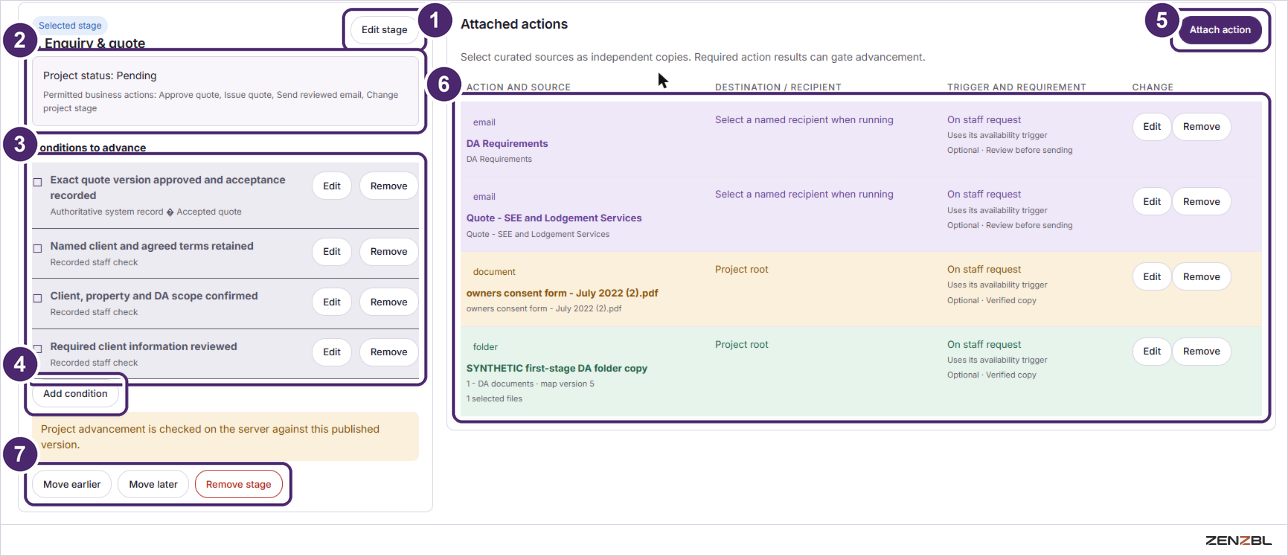
Task: Open 'SYNTHETIC first-stage DA folder copy' title
Action: point(557,368)
